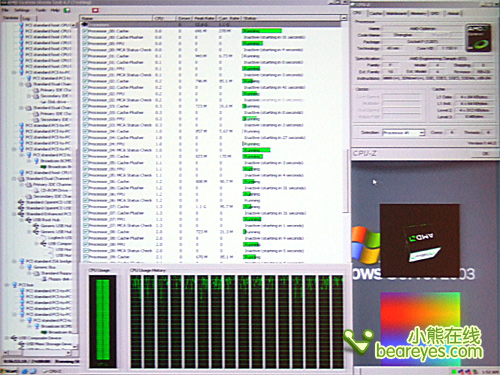Select the Devices tab
Viewport: 500px width, 375px height.
(x=10, y=18)
